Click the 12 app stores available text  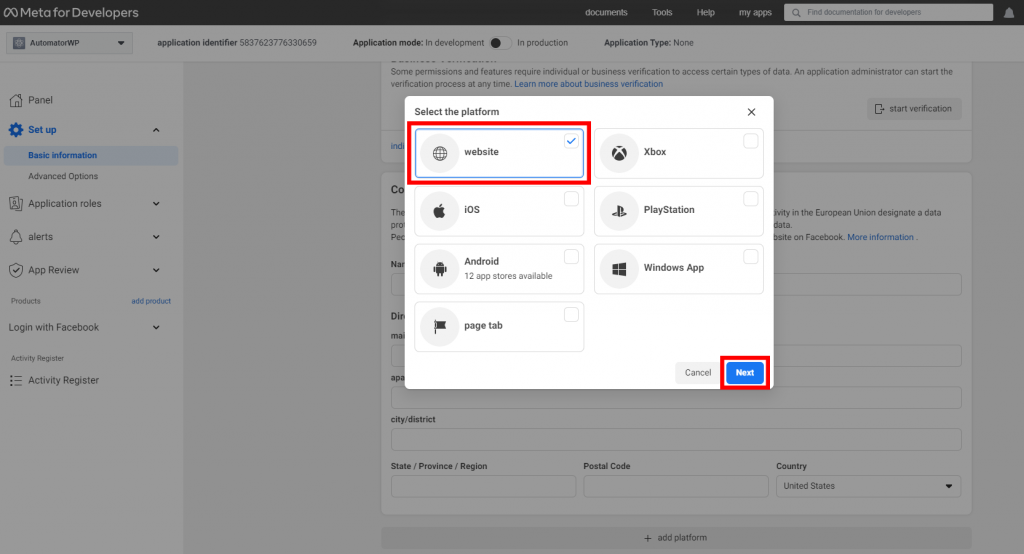click(508, 276)
